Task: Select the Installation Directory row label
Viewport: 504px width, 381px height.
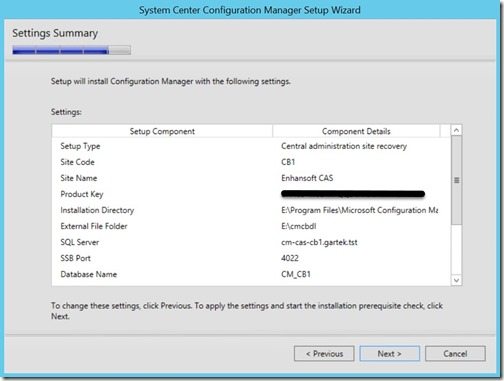Action: coord(97,210)
